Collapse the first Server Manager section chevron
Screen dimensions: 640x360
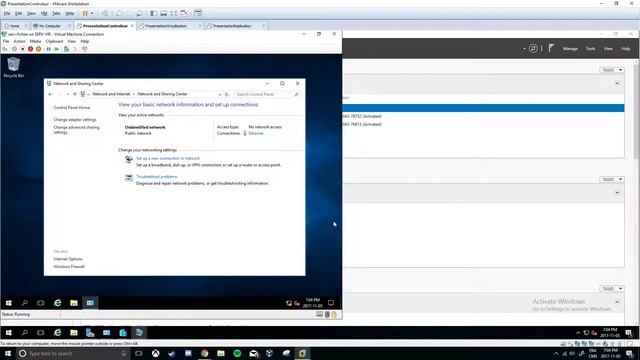tap(617, 83)
